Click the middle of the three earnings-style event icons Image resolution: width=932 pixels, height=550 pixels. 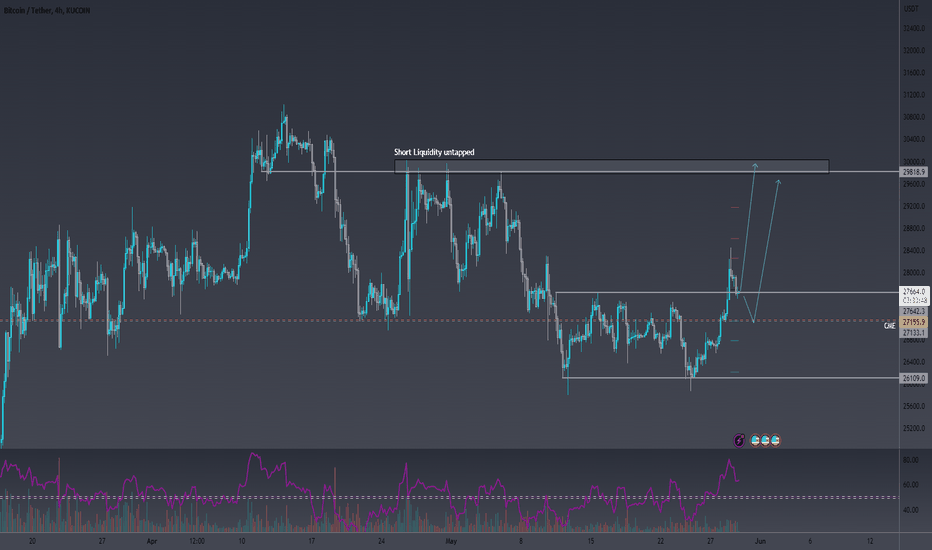[x=765, y=441]
